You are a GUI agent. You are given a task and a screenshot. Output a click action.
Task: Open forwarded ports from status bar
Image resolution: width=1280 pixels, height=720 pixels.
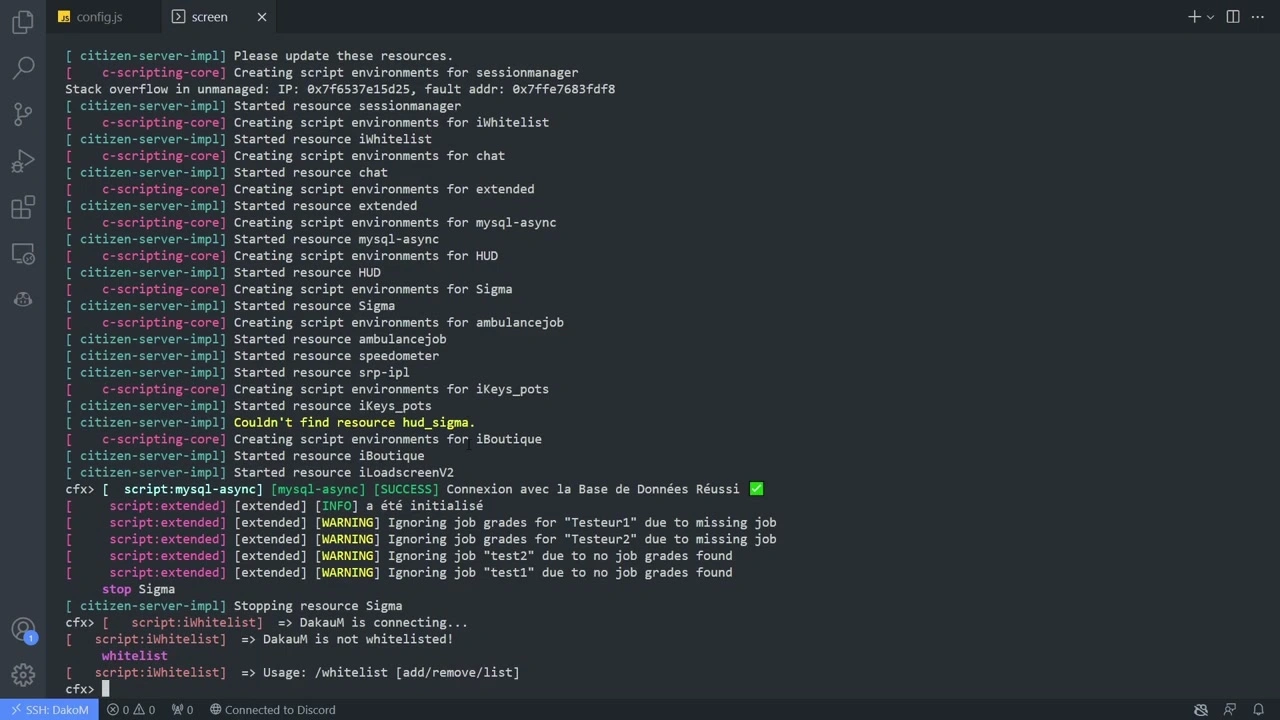(x=182, y=710)
